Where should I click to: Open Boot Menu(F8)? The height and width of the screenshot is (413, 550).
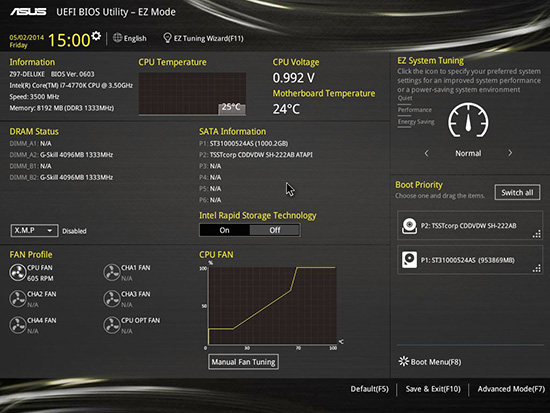(x=430, y=361)
